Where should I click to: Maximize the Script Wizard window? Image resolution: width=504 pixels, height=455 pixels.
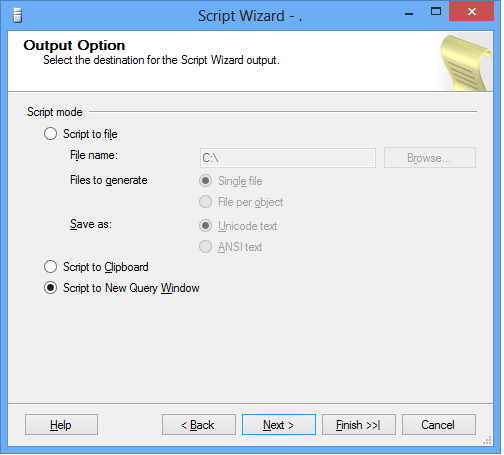[436, 12]
